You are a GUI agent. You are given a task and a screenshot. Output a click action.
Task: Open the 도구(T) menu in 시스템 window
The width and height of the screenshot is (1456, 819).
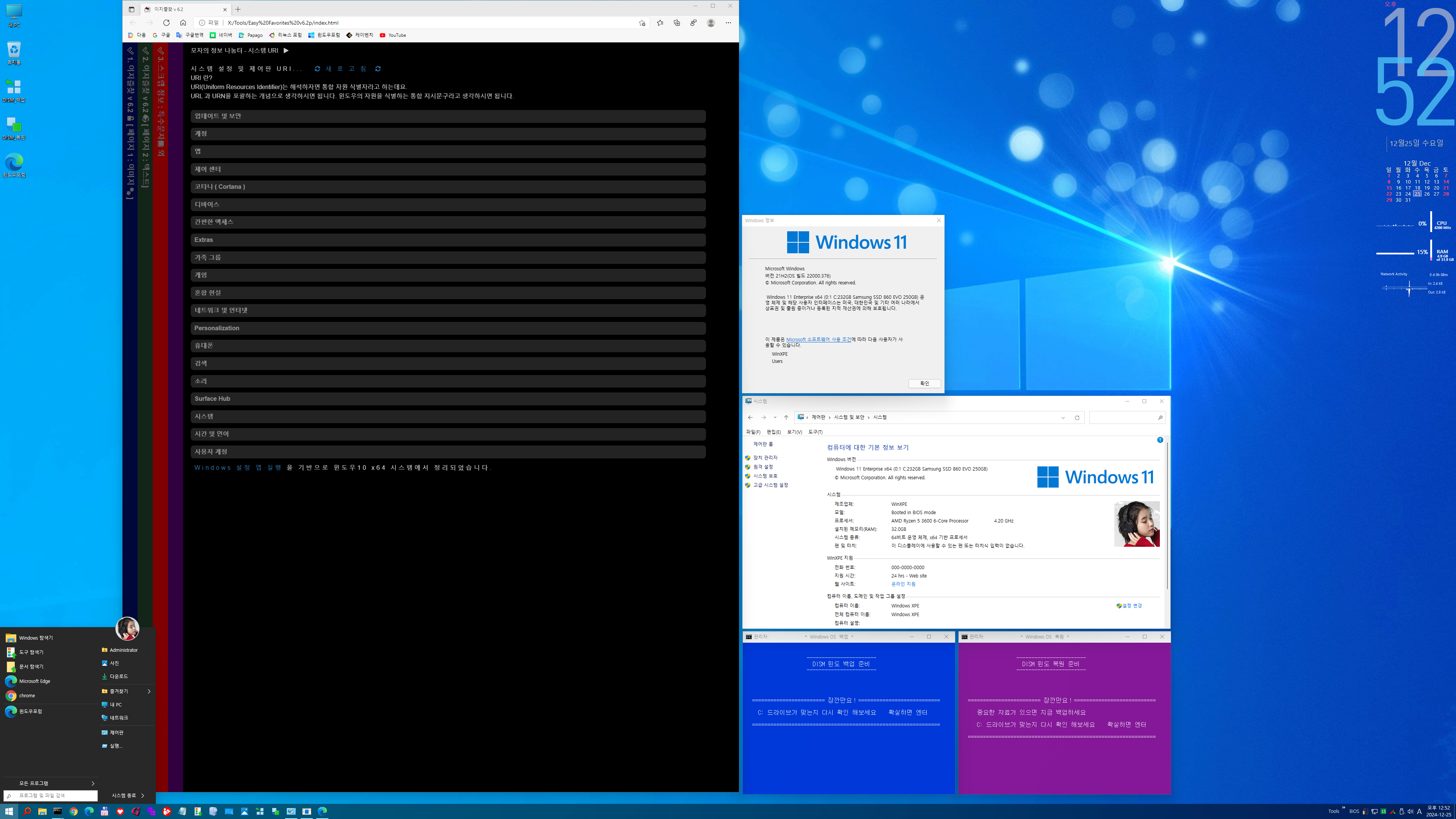click(815, 432)
